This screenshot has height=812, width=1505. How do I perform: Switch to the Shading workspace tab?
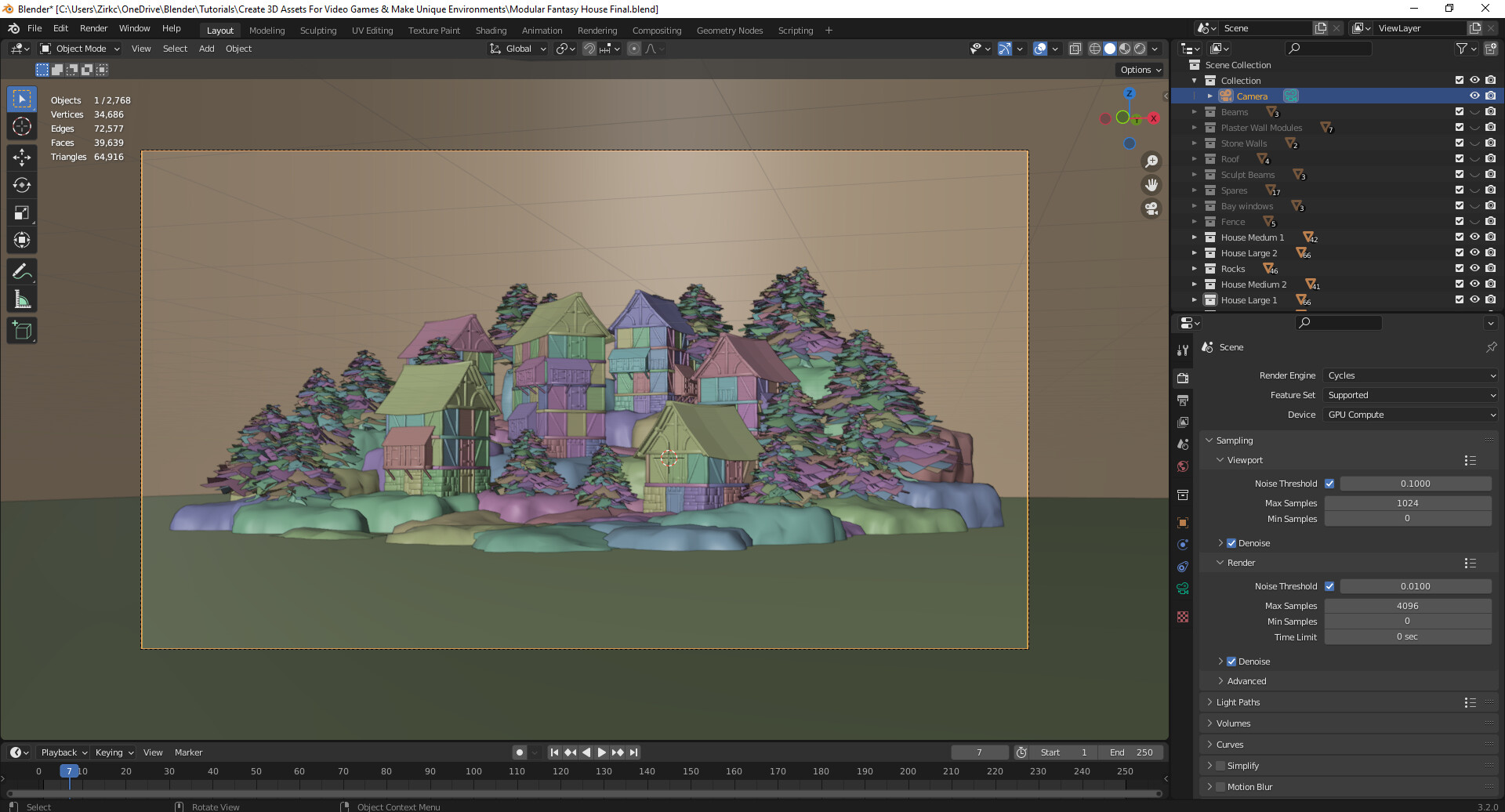(491, 30)
